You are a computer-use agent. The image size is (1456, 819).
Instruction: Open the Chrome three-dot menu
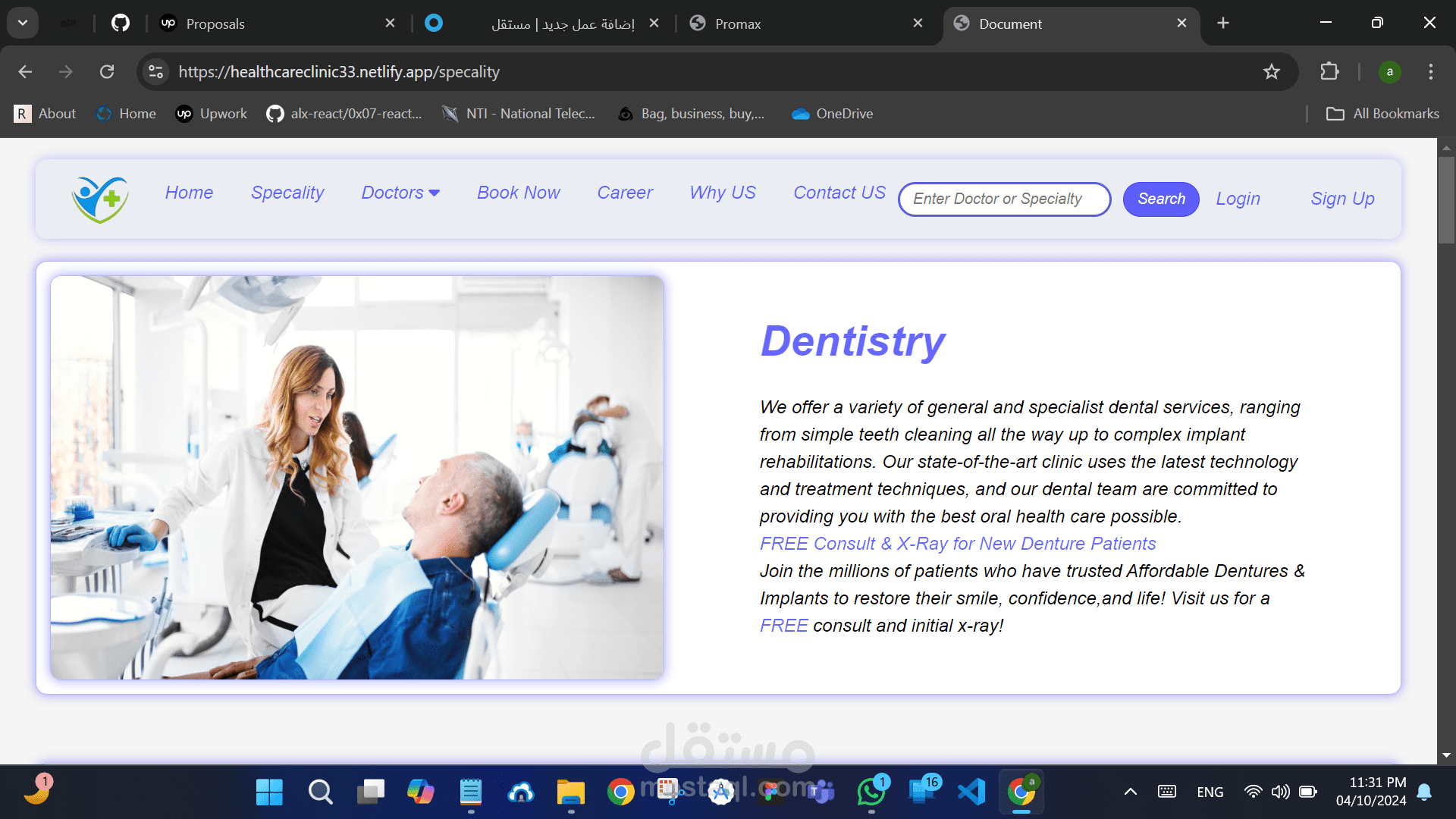coord(1431,72)
